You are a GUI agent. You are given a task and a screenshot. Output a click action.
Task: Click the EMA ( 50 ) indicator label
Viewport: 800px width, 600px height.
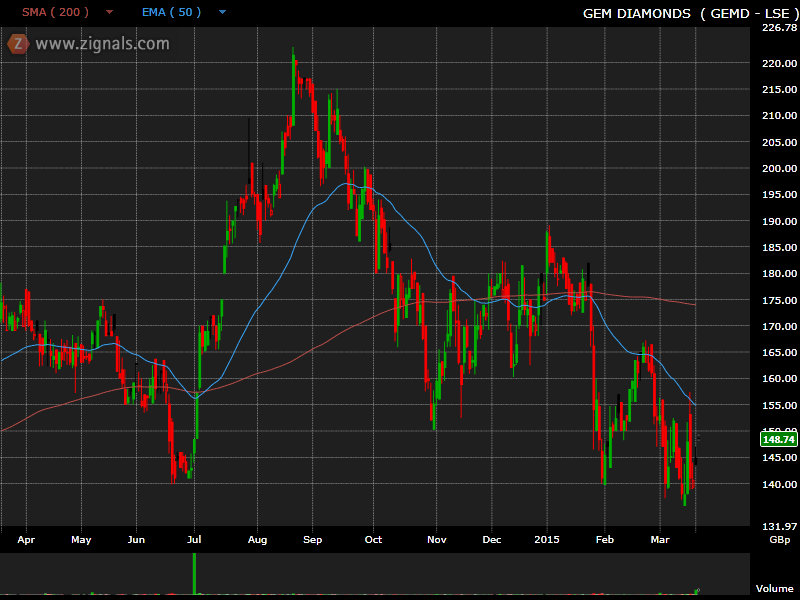click(171, 13)
